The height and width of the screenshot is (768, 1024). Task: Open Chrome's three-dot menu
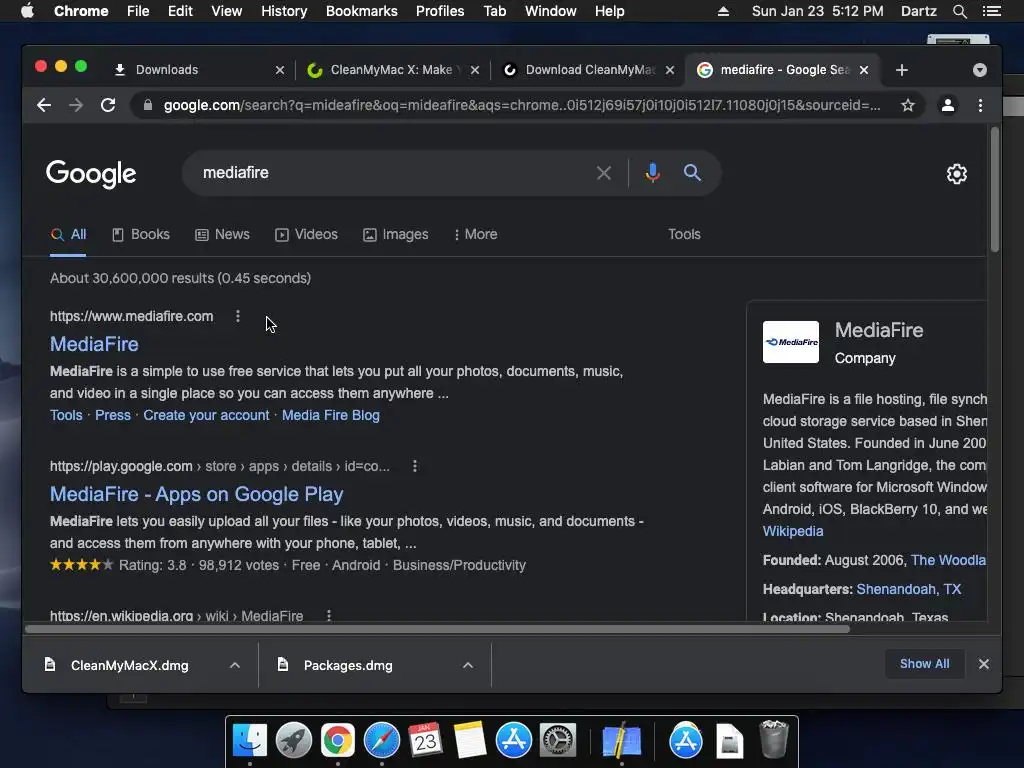[980, 105]
